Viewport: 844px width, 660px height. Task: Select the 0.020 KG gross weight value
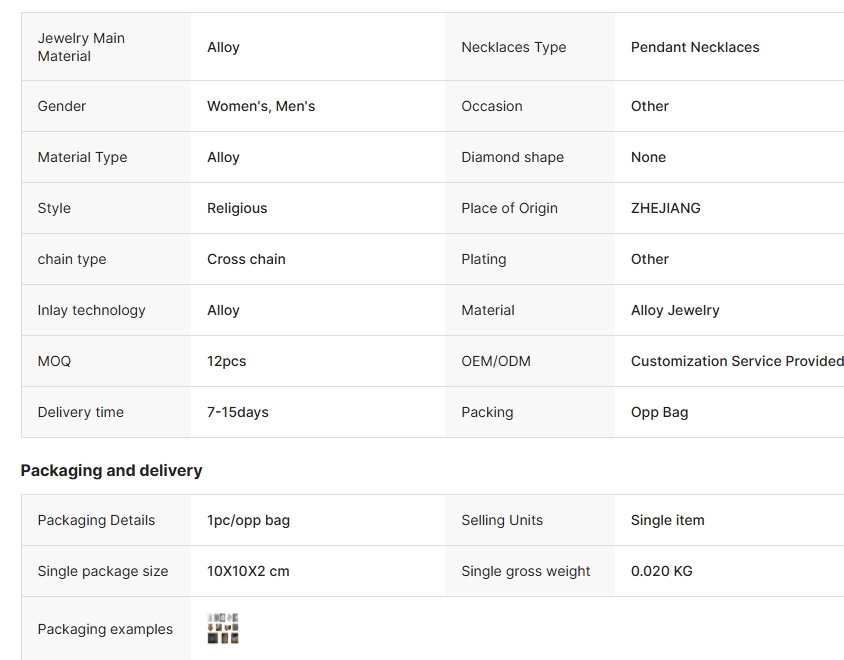661,571
